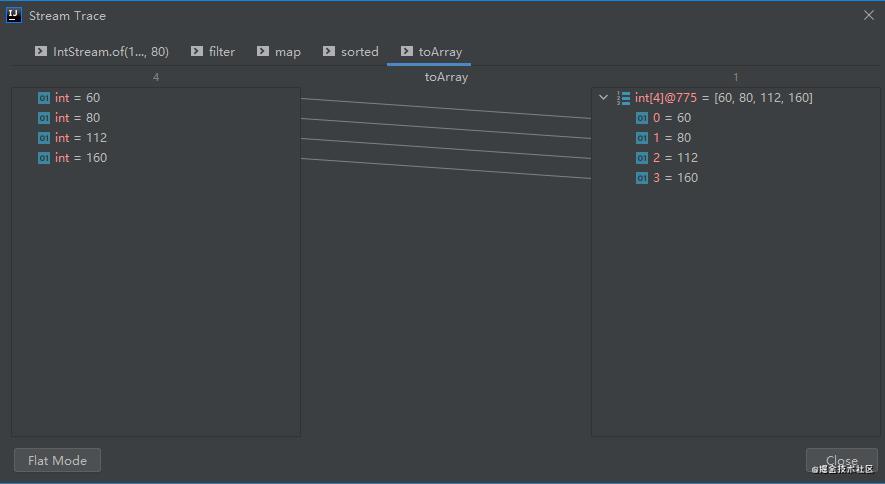Click the 'Stream Trace' window title
The width and height of the screenshot is (885, 484).
[67, 16]
